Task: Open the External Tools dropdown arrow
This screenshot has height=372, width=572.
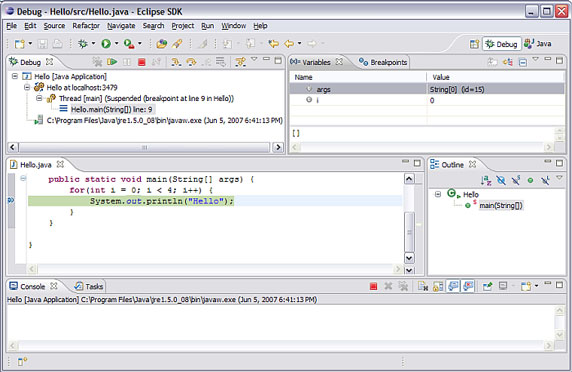Action: [140, 44]
